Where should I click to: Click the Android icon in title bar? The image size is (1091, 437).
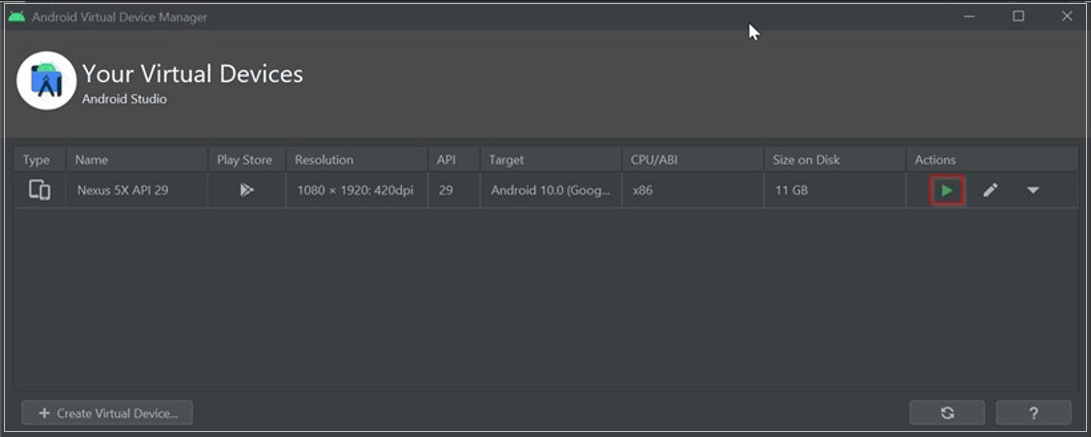tap(17, 16)
